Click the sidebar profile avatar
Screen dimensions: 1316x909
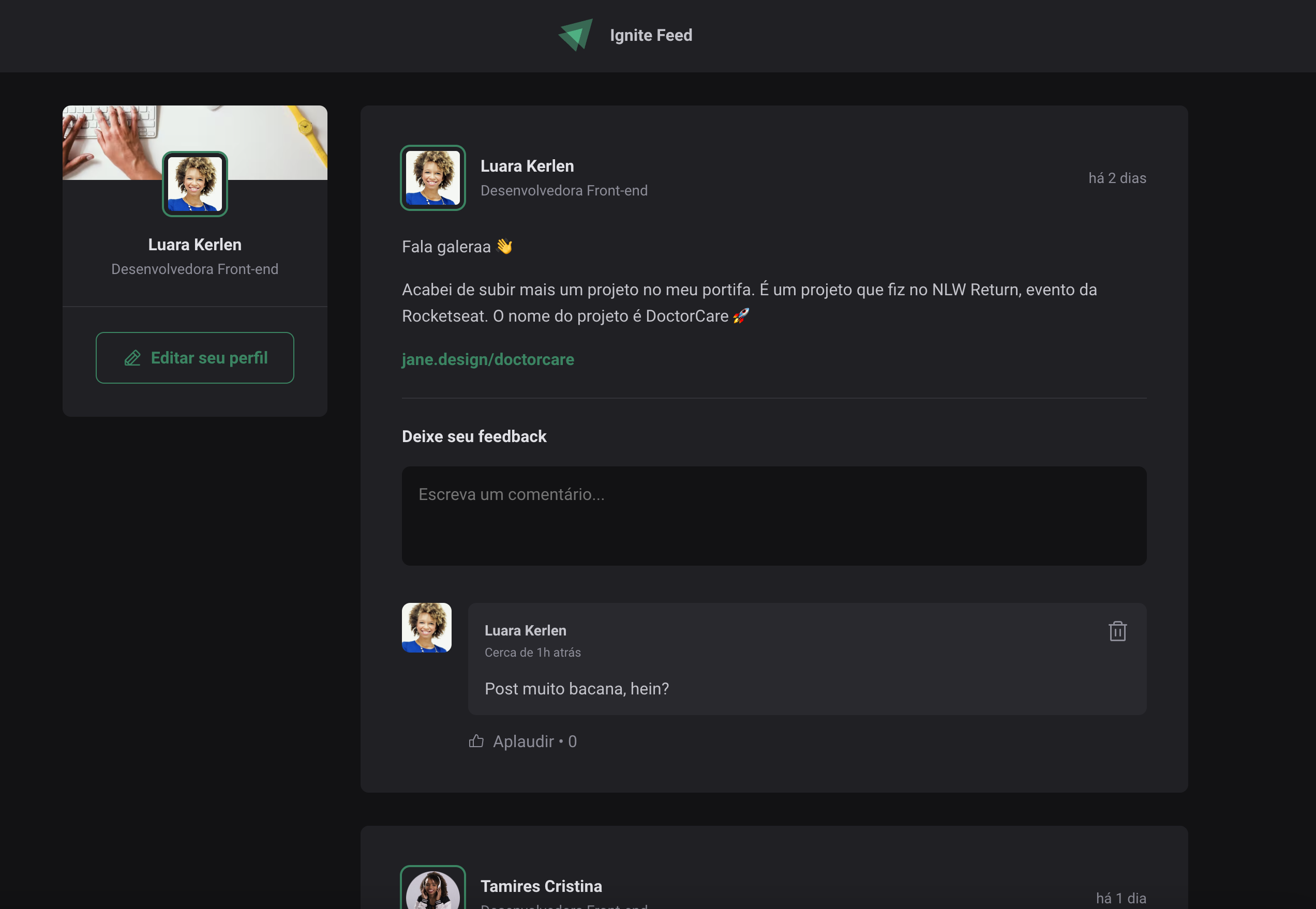point(195,184)
